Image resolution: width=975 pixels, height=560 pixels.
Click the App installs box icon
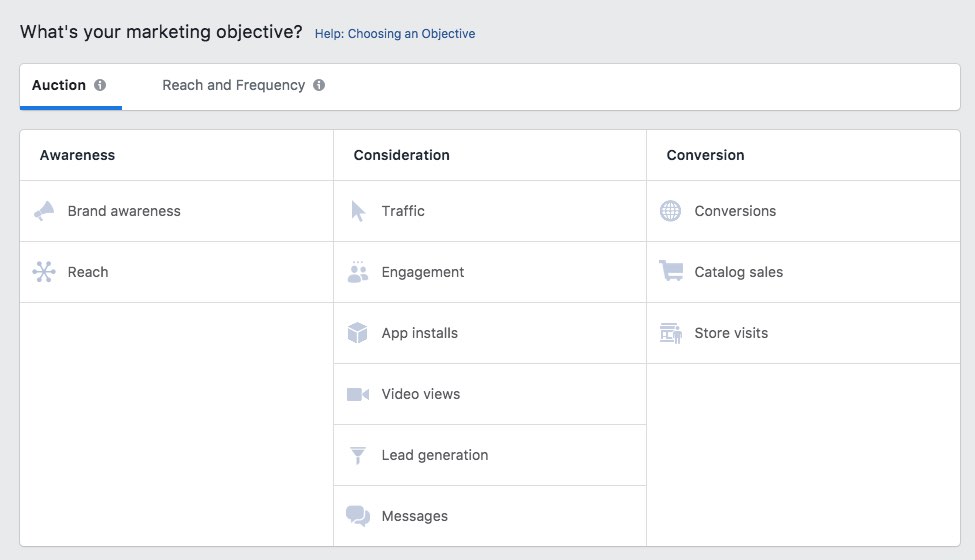pos(358,333)
